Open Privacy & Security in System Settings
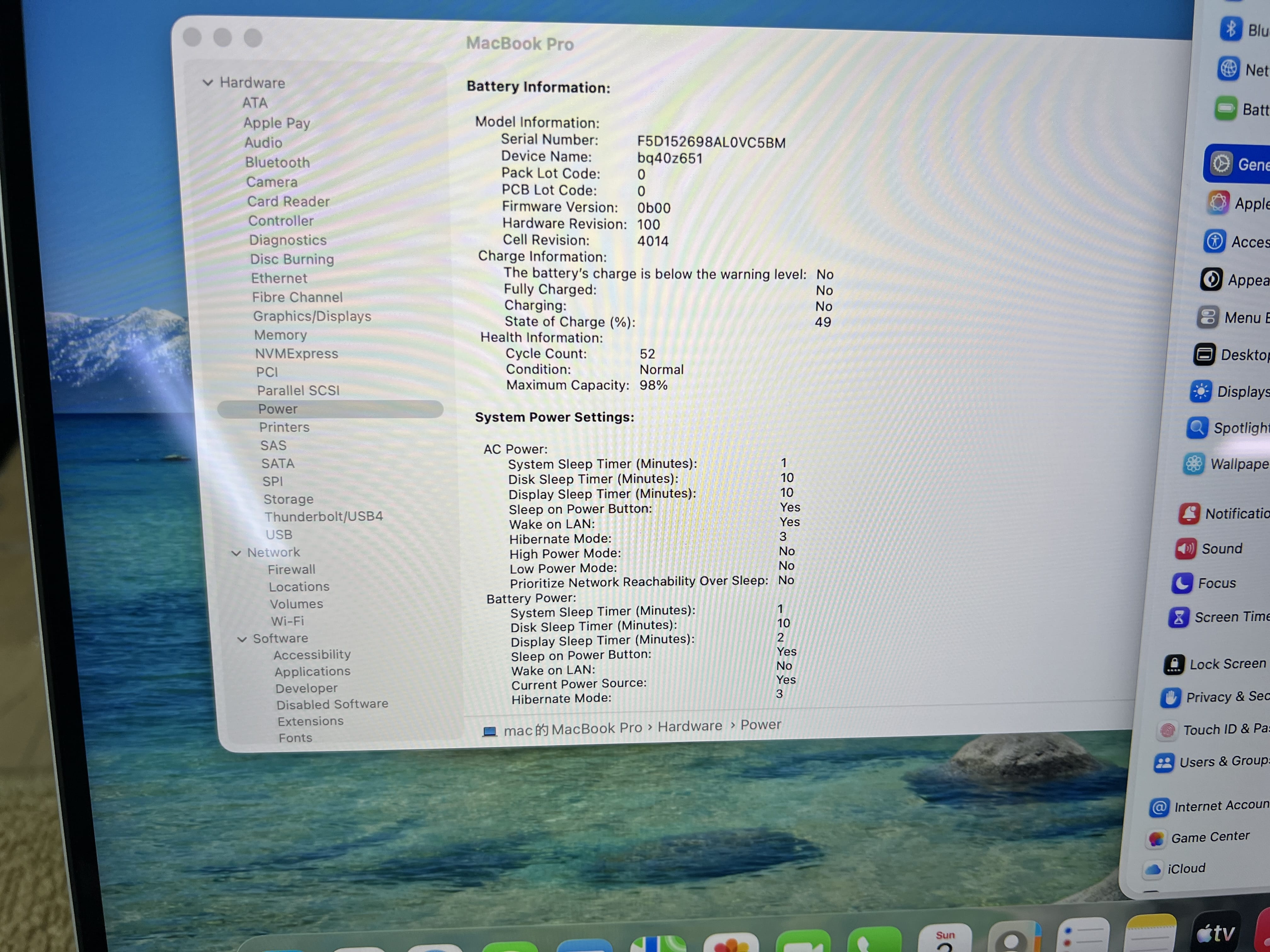 [x=1215, y=697]
